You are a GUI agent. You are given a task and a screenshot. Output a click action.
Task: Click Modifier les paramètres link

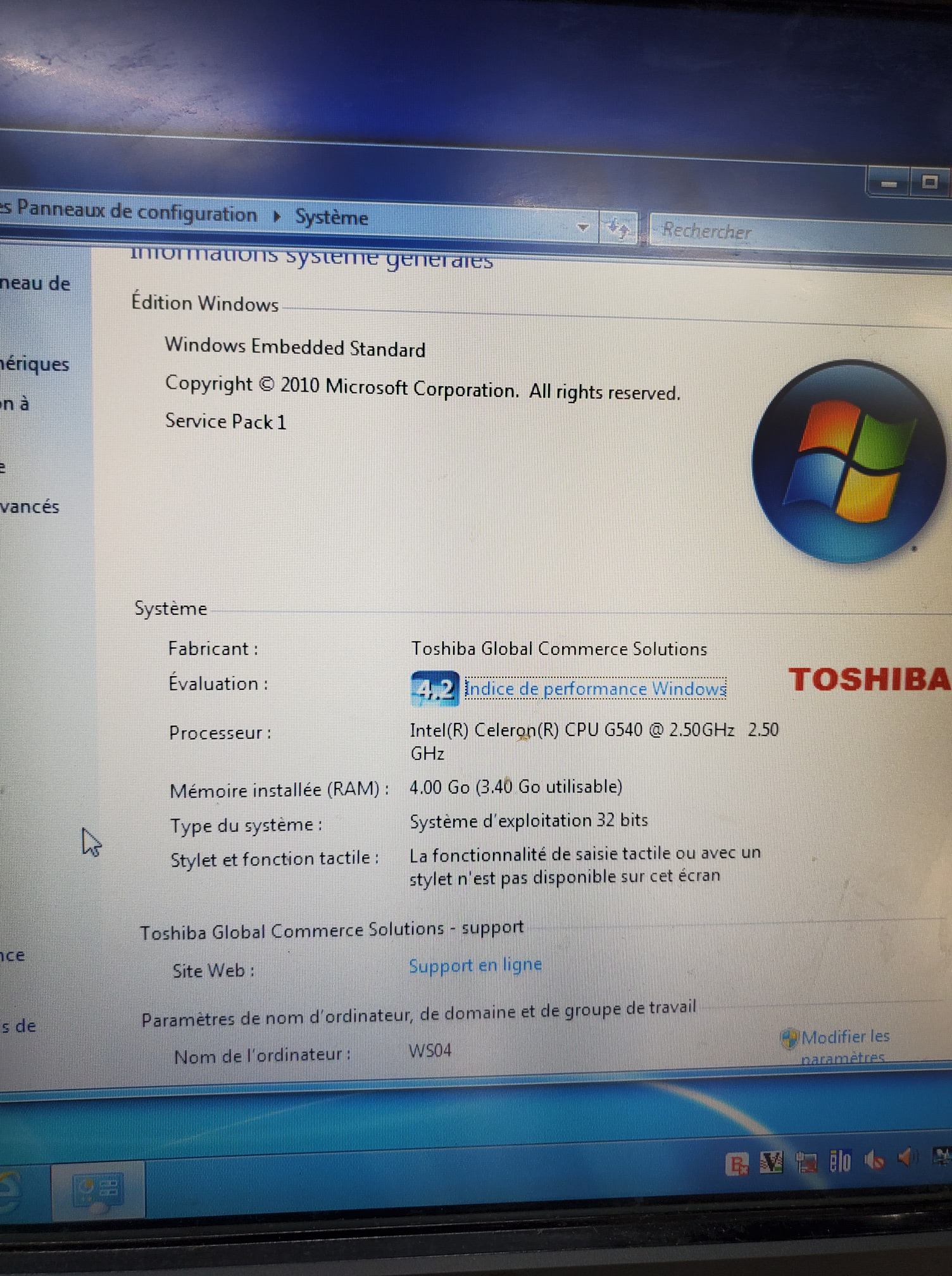[845, 1047]
